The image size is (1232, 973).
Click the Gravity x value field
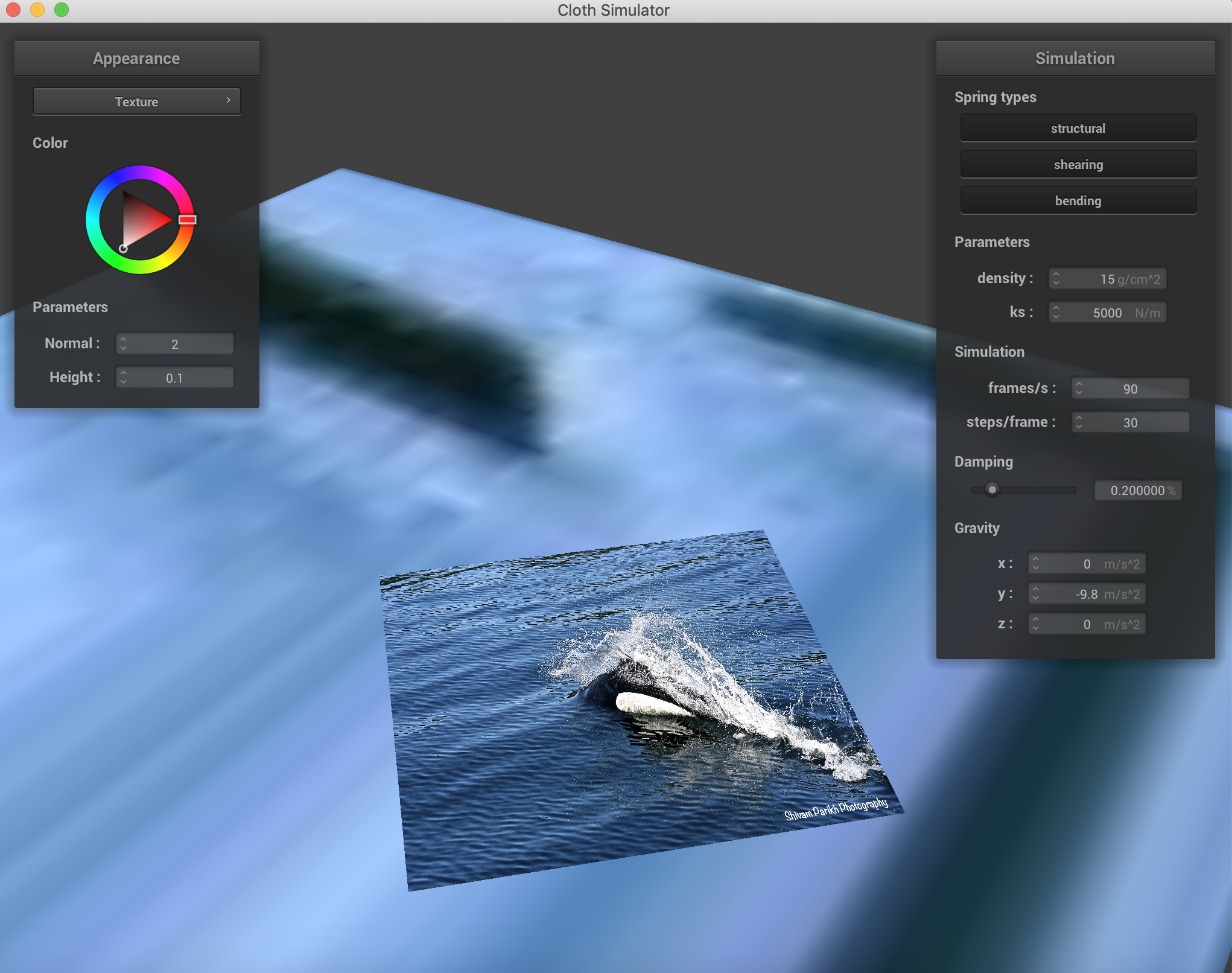point(1087,563)
